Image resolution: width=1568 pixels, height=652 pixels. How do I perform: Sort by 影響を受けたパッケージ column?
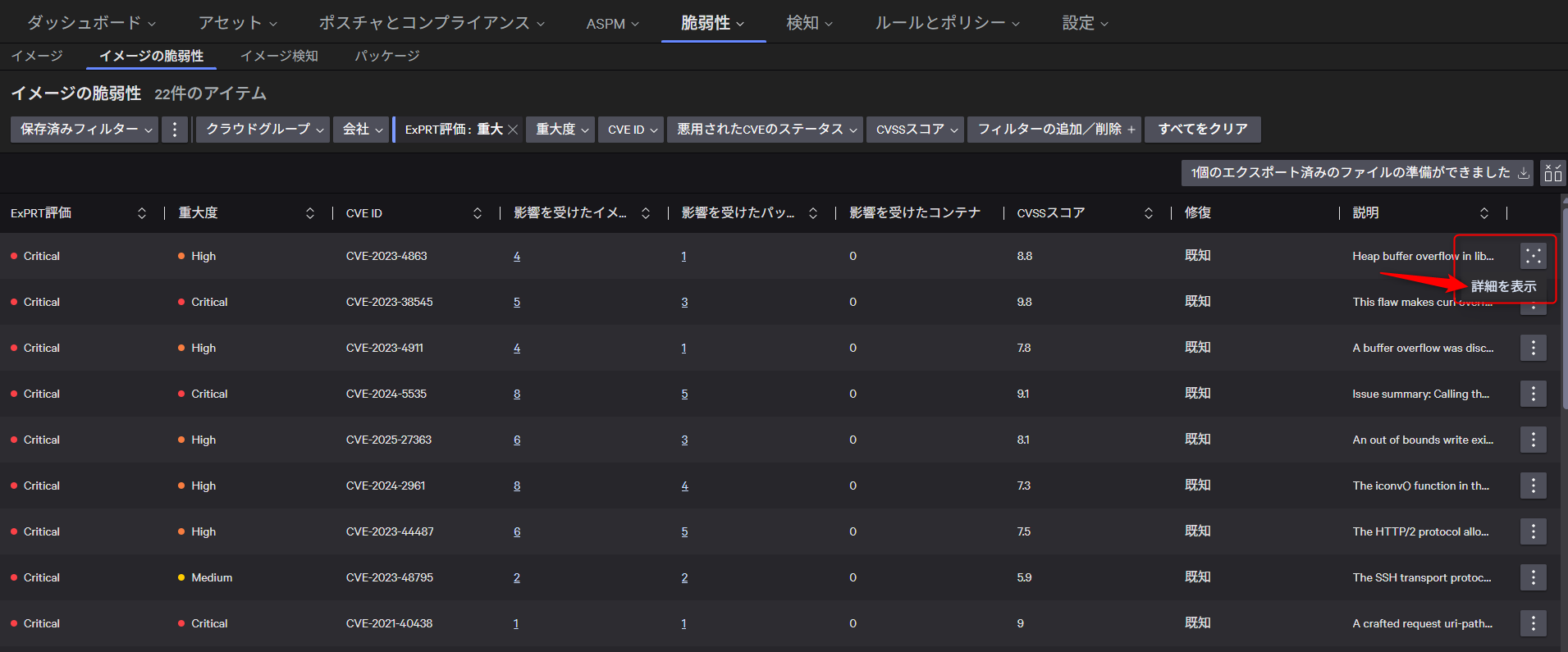(813, 213)
